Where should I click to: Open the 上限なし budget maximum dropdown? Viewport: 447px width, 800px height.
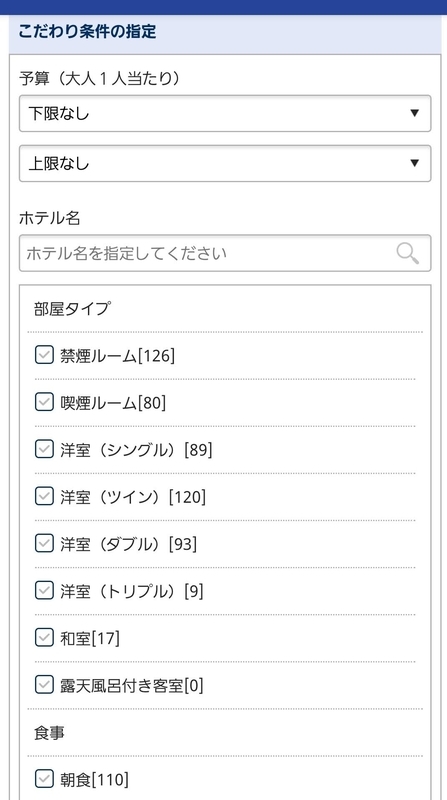pos(225,163)
